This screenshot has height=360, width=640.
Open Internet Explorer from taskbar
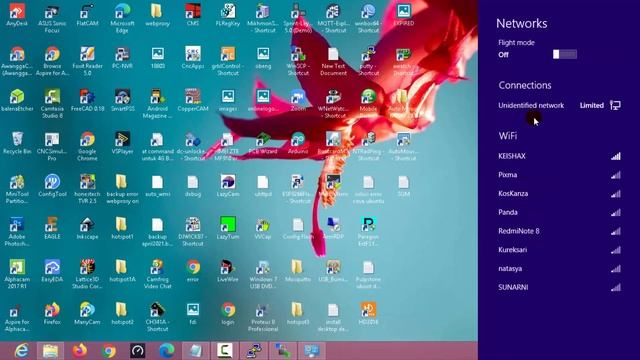point(21,351)
